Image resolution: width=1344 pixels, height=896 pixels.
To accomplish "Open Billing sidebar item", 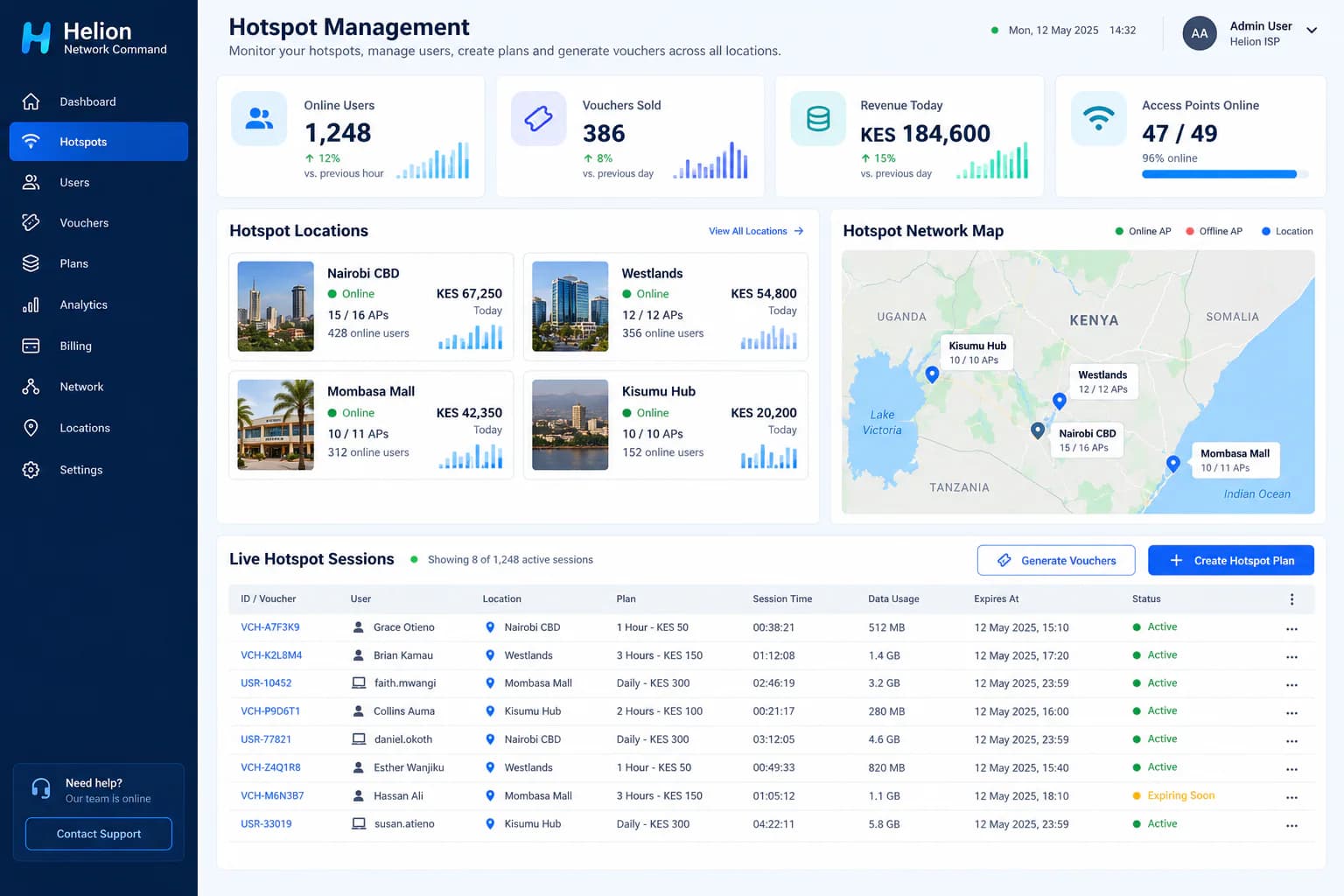I will 99,346.
